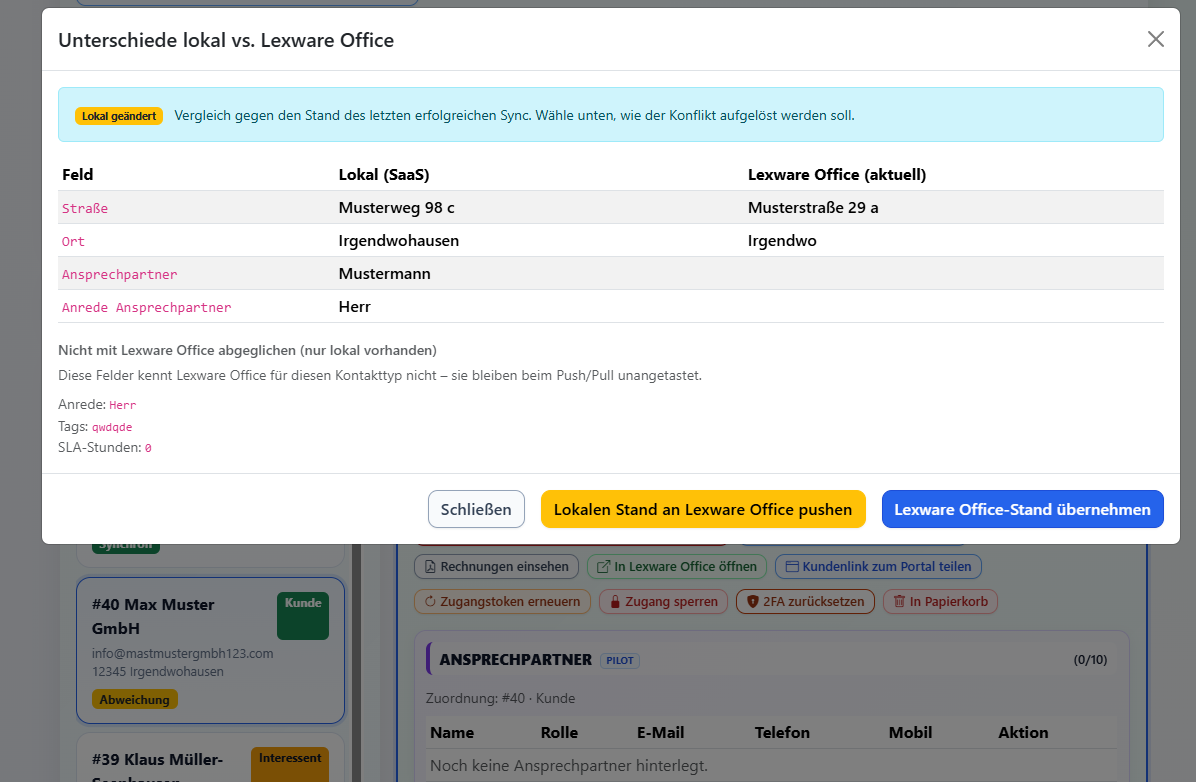Image resolution: width=1196 pixels, height=782 pixels.
Task: Open Rechnungen einsehen in background page
Action: 497,567
